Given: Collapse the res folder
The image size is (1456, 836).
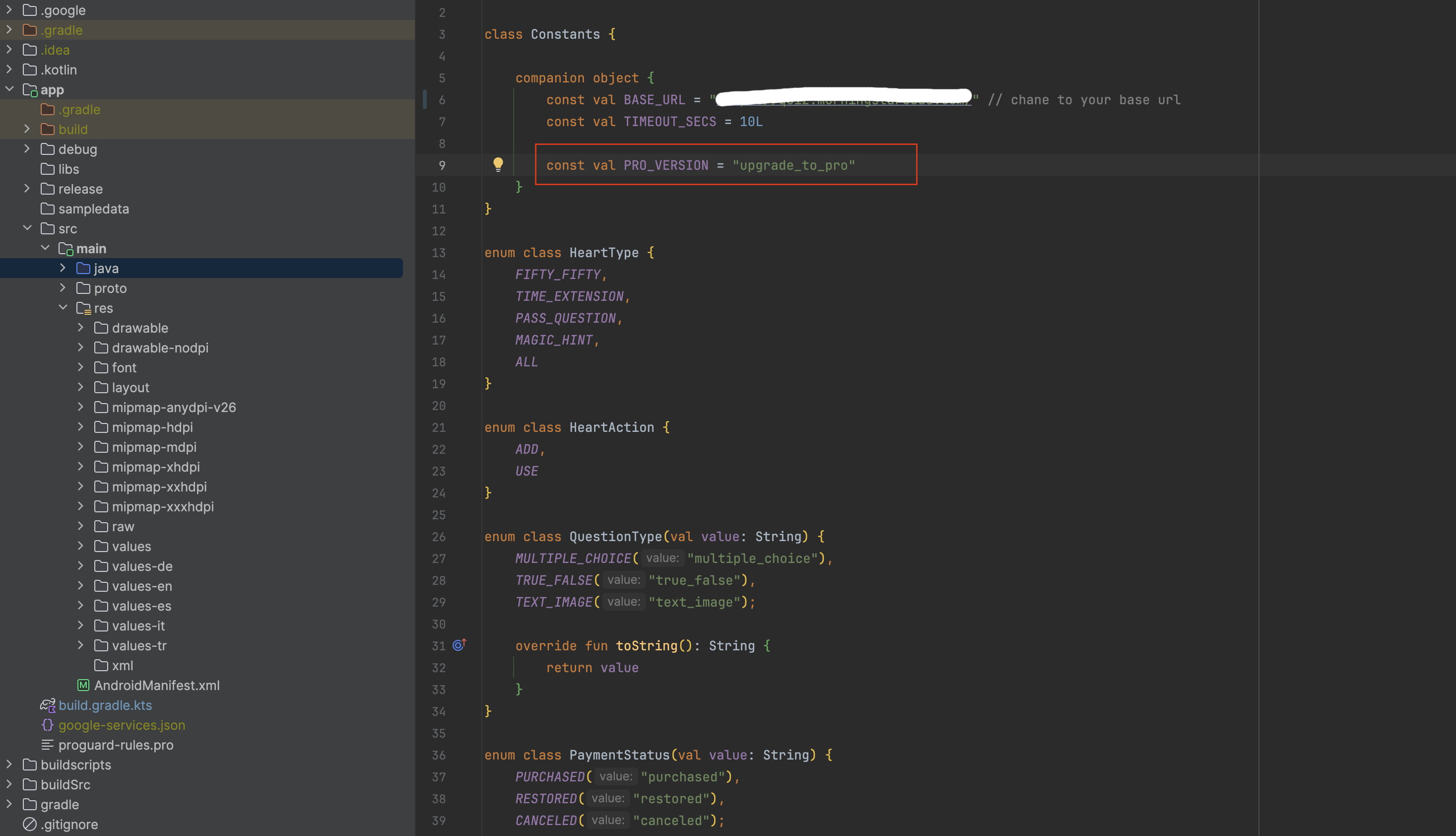Looking at the screenshot, I should (x=63, y=308).
